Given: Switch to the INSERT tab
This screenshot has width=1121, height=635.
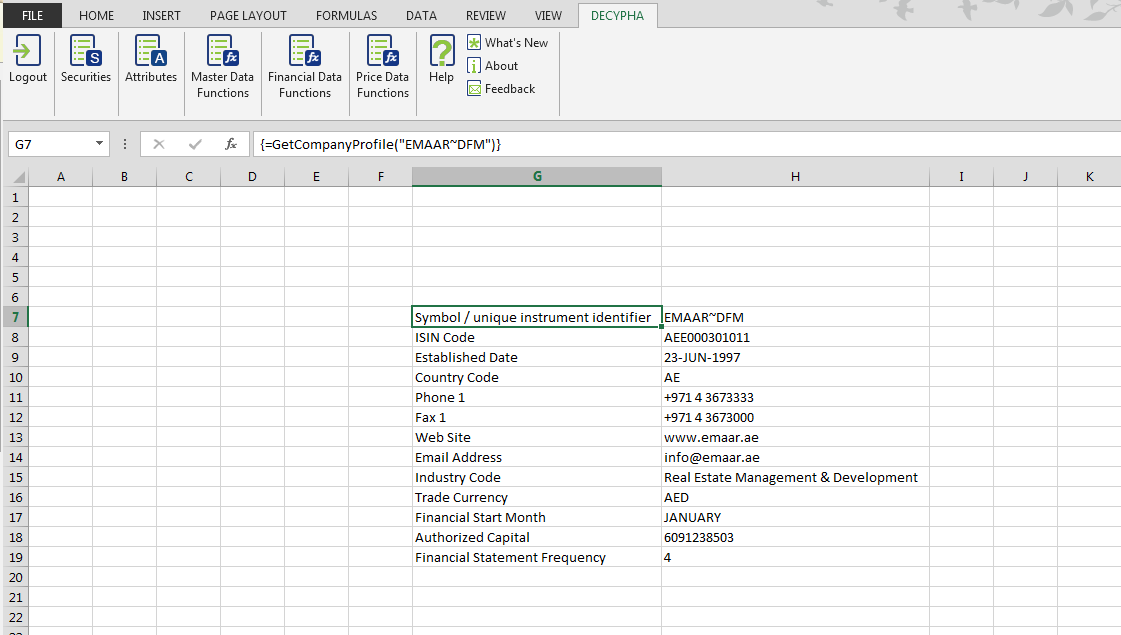Looking at the screenshot, I should pos(162,16).
